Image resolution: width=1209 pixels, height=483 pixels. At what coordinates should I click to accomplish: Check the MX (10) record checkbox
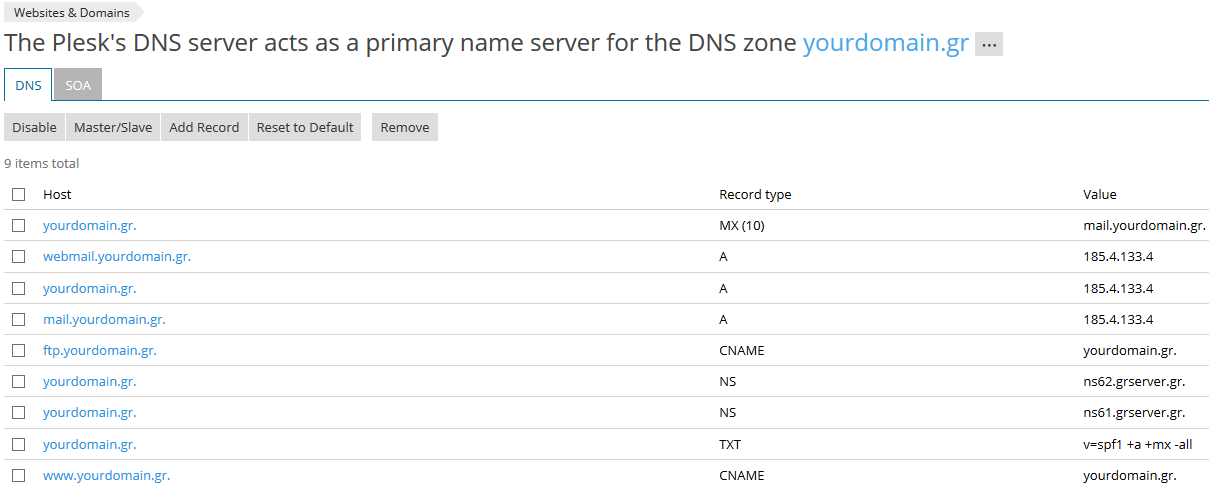tap(18, 225)
